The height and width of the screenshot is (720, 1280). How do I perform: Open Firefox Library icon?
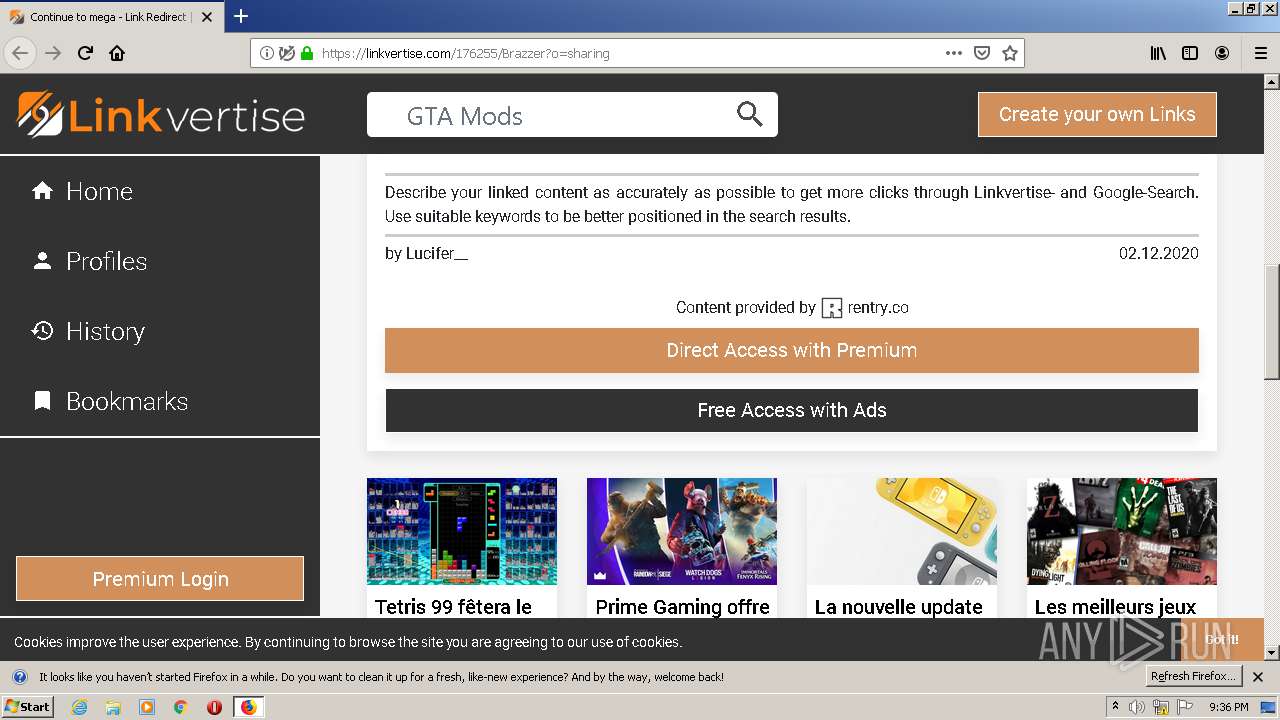point(1158,53)
